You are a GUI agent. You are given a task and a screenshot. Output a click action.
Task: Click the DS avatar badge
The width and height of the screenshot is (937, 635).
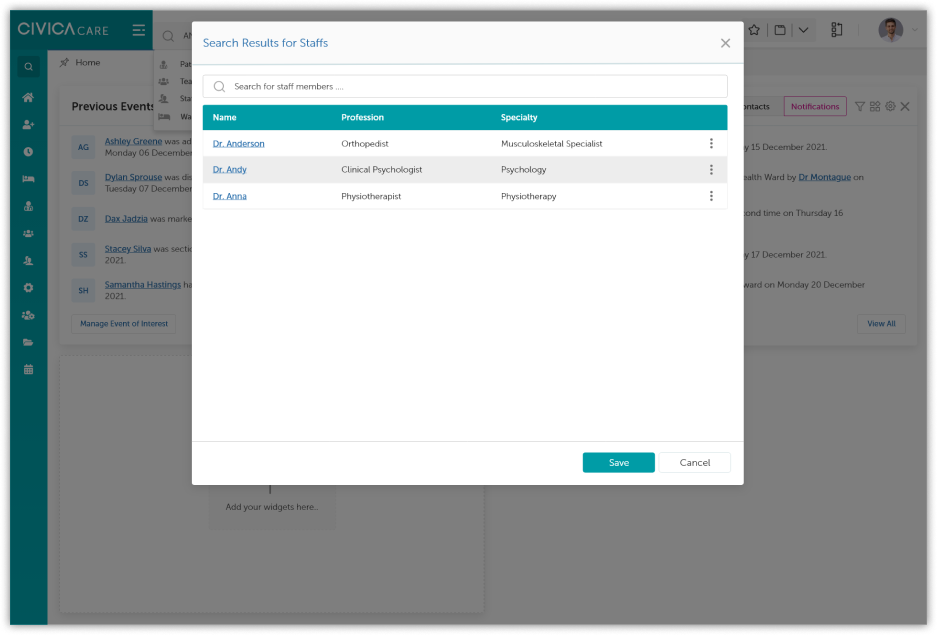pyautogui.click(x=83, y=183)
